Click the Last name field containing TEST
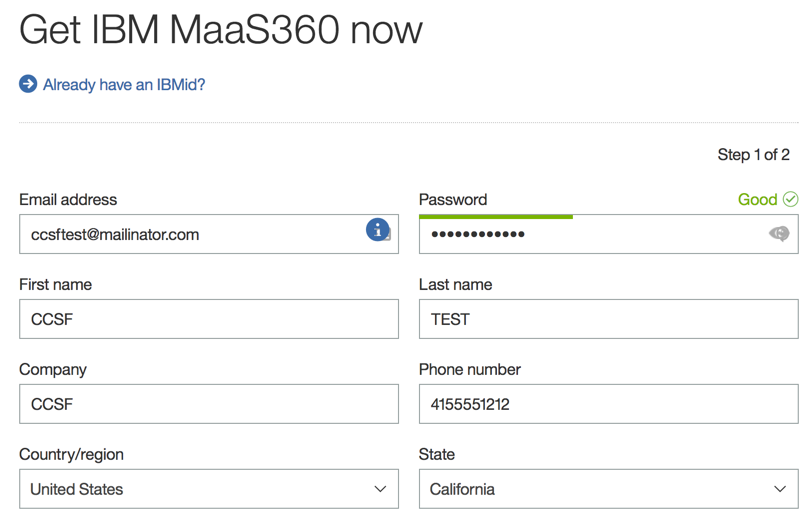812x517 pixels. tap(608, 320)
